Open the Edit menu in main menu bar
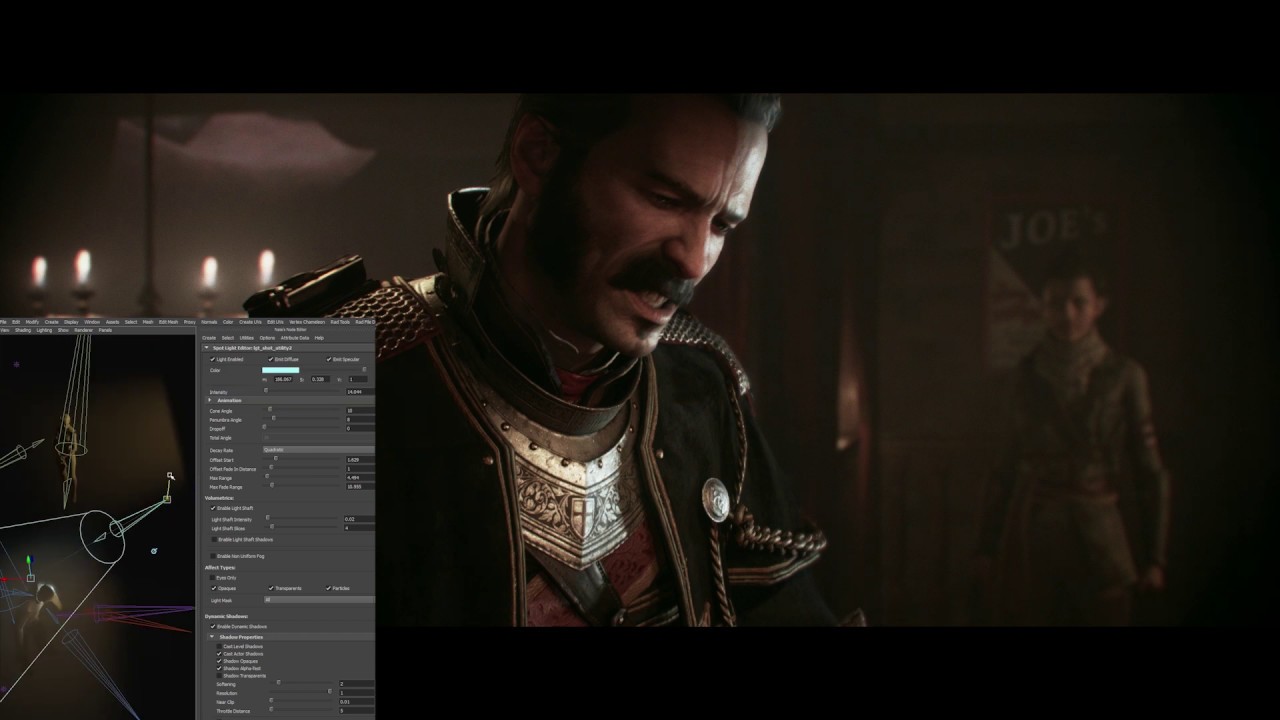 coord(16,322)
